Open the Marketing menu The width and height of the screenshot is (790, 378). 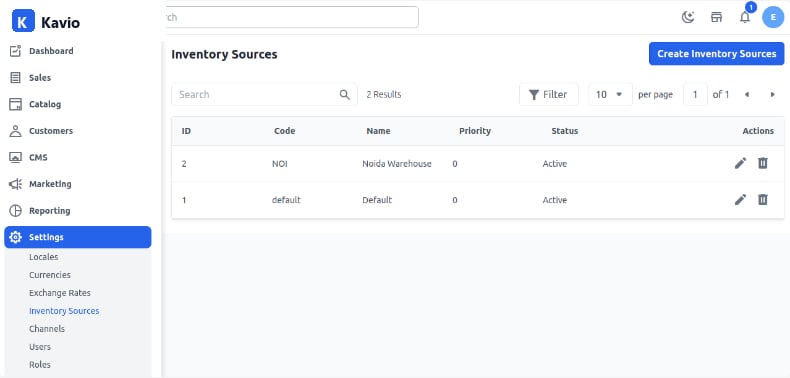pyautogui.click(x=78, y=184)
